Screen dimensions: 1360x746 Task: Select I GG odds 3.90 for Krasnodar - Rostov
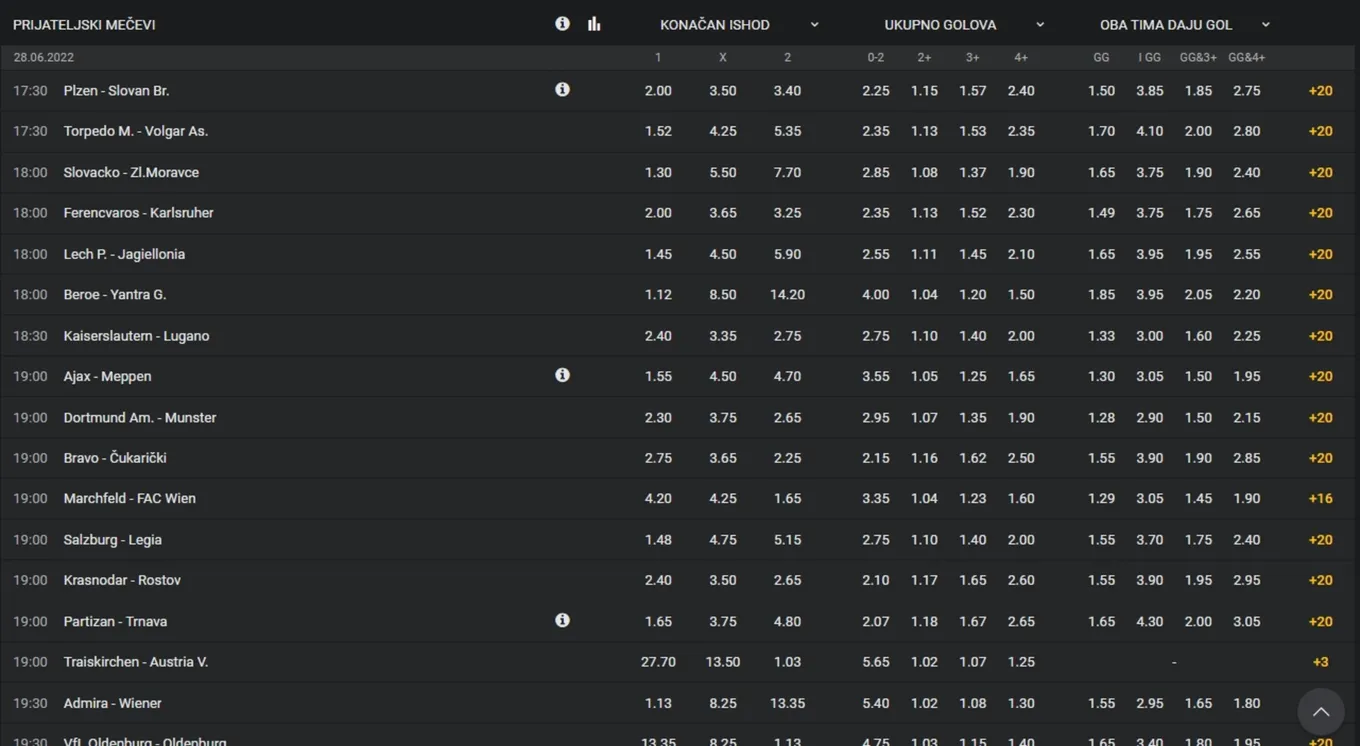click(1150, 580)
